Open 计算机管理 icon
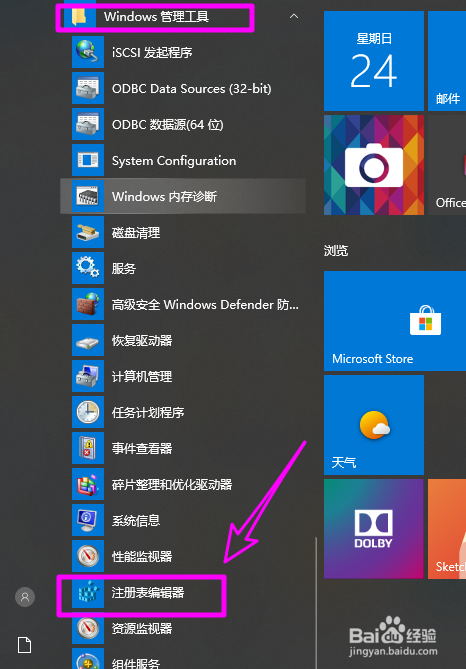Viewport: 466px width, 669px height. pos(88,376)
